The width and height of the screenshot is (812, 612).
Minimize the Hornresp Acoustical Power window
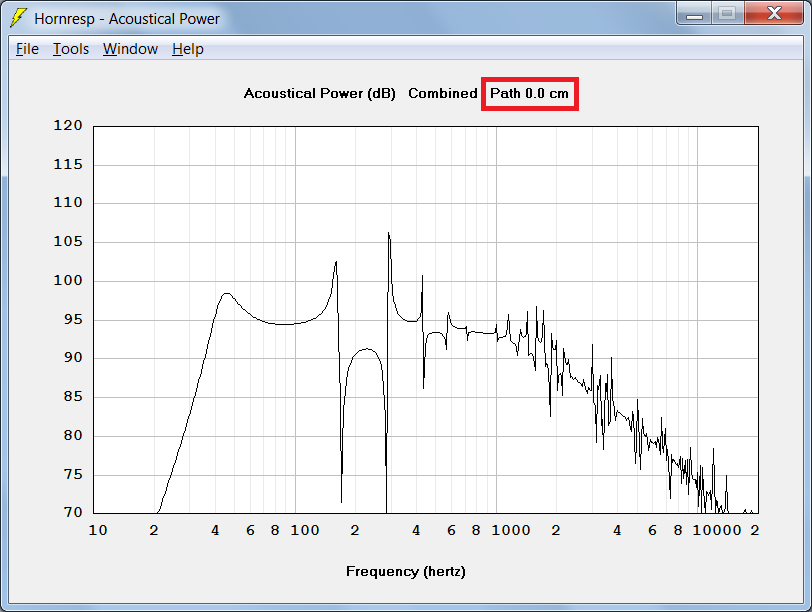coord(694,13)
